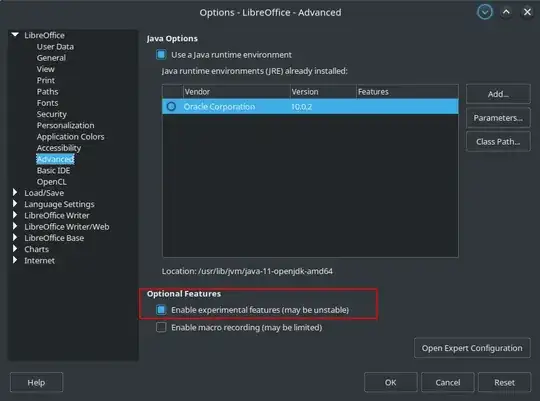Click the Add... button for JRE

(x=498, y=94)
